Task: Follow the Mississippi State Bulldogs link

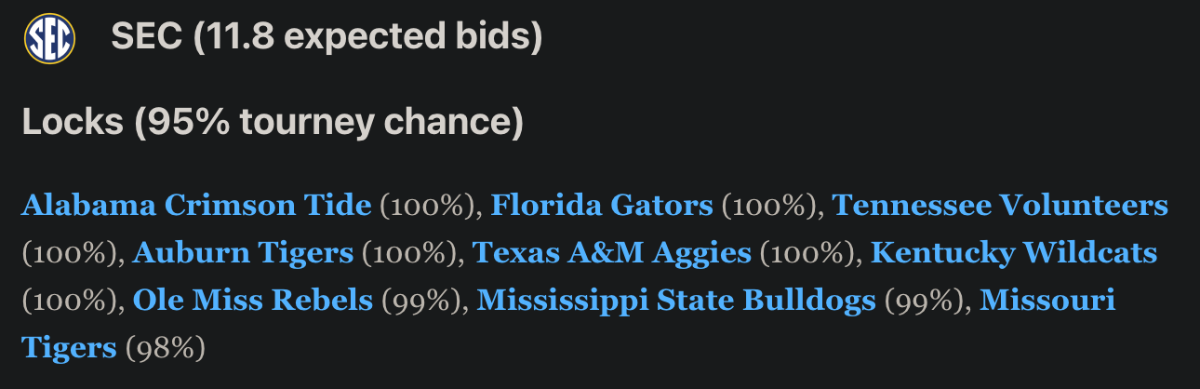Action: click(x=677, y=299)
